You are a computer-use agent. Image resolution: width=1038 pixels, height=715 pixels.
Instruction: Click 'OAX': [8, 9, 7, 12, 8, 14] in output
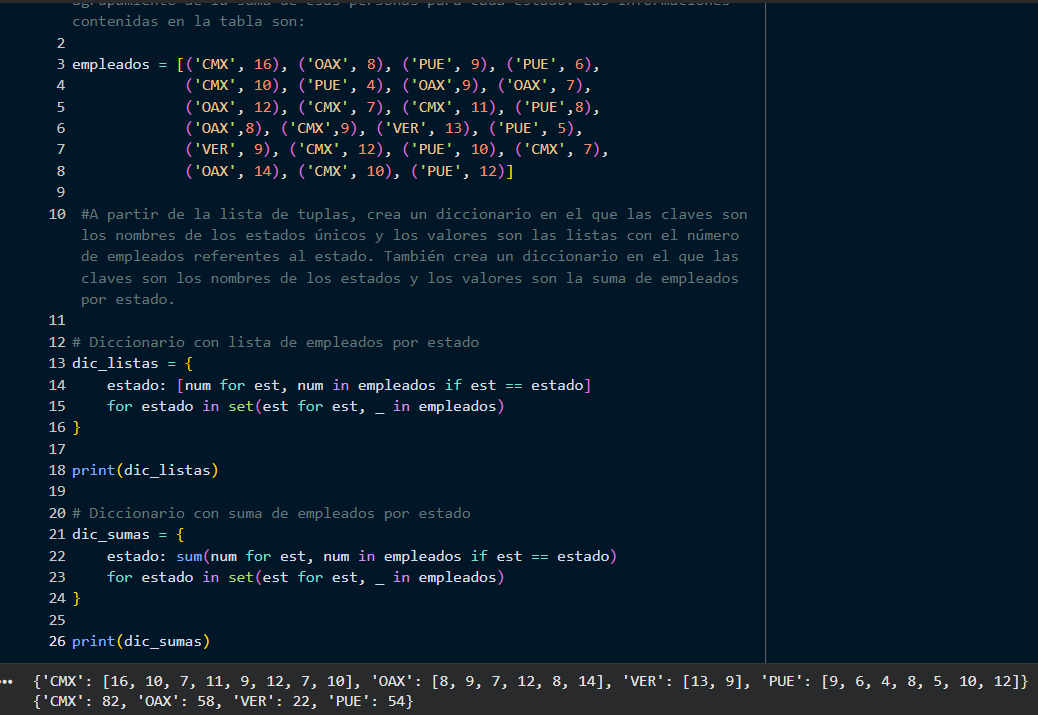coord(491,681)
